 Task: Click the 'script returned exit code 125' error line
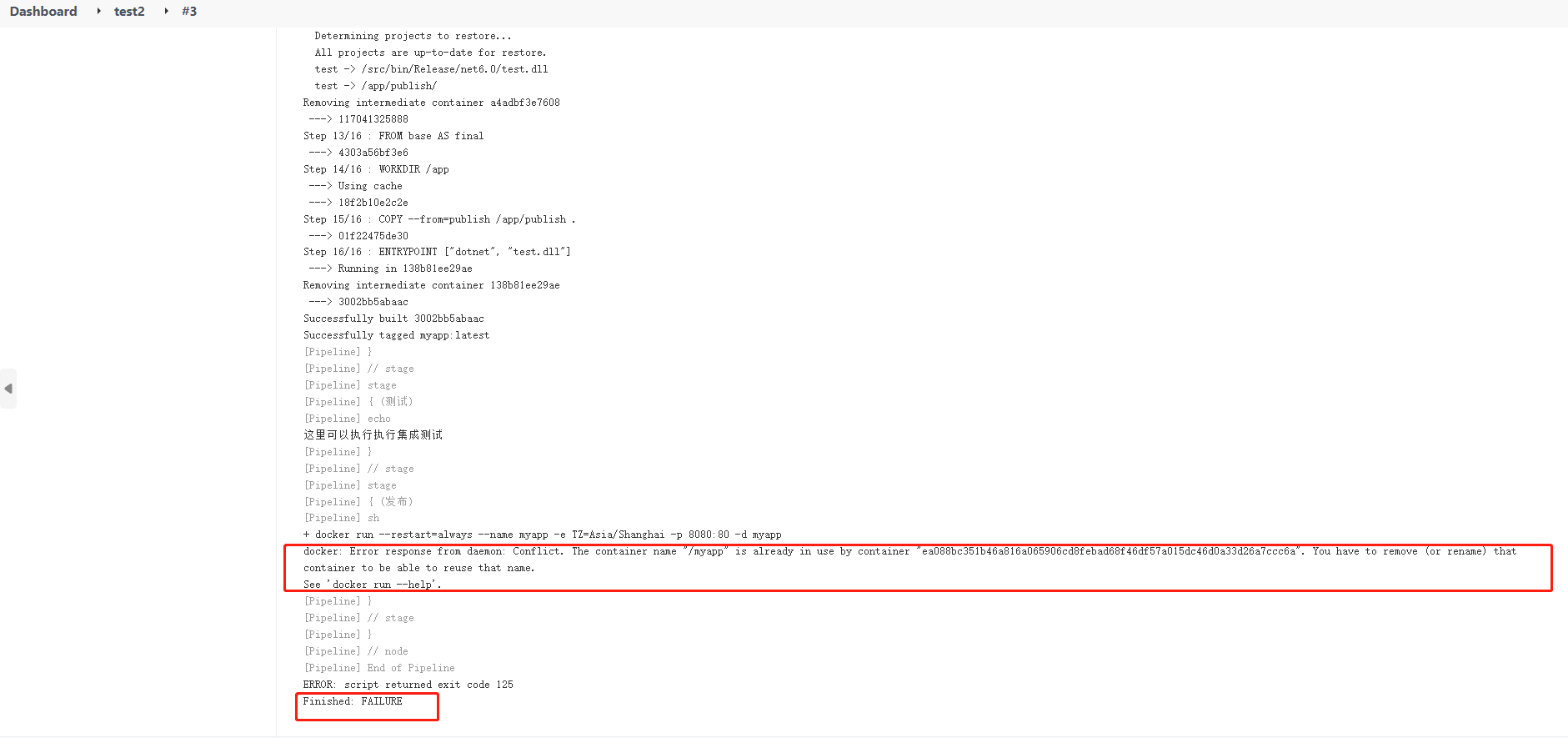pos(408,685)
